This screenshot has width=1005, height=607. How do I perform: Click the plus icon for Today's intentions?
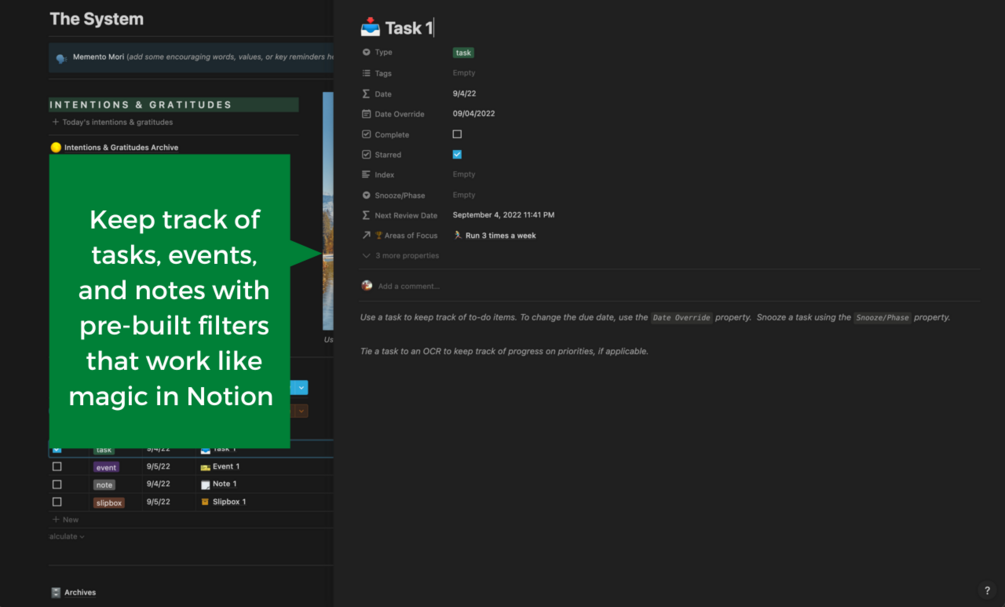tap(56, 122)
